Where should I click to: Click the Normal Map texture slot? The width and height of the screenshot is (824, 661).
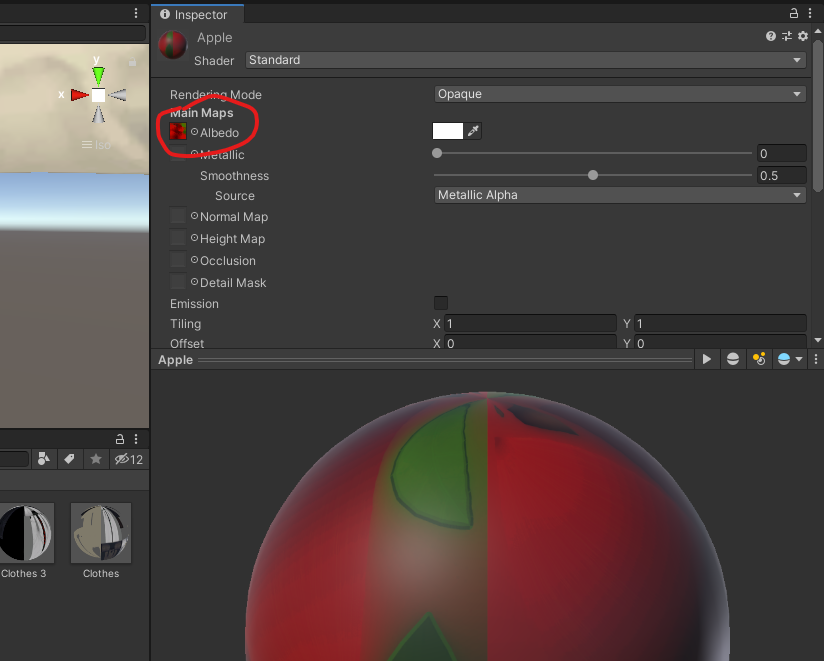click(178, 216)
